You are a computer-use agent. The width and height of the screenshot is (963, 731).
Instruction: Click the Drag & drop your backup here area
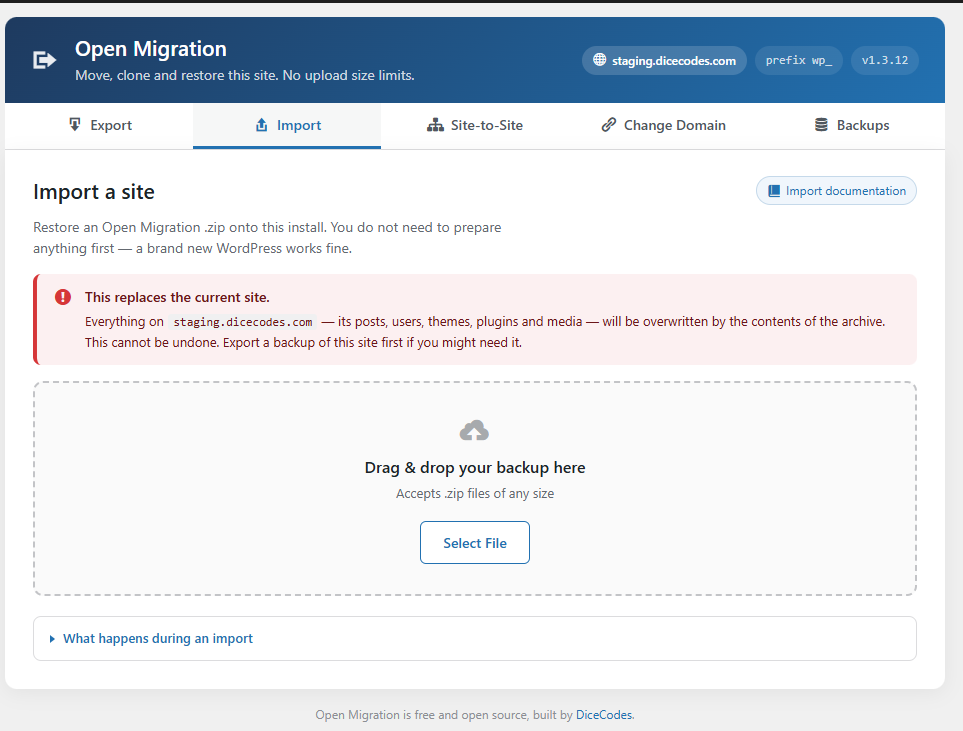[x=475, y=488]
